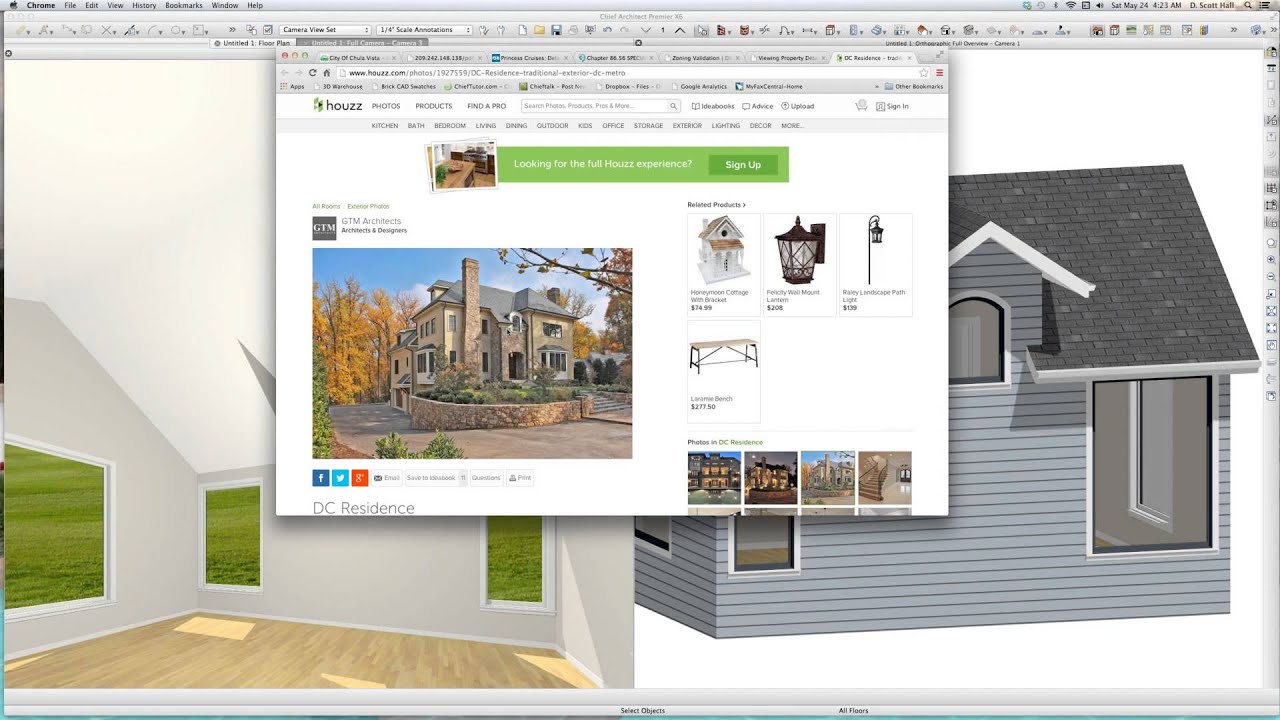Click the roof tools house icon
Screen dimensions: 1280x720
923,30
